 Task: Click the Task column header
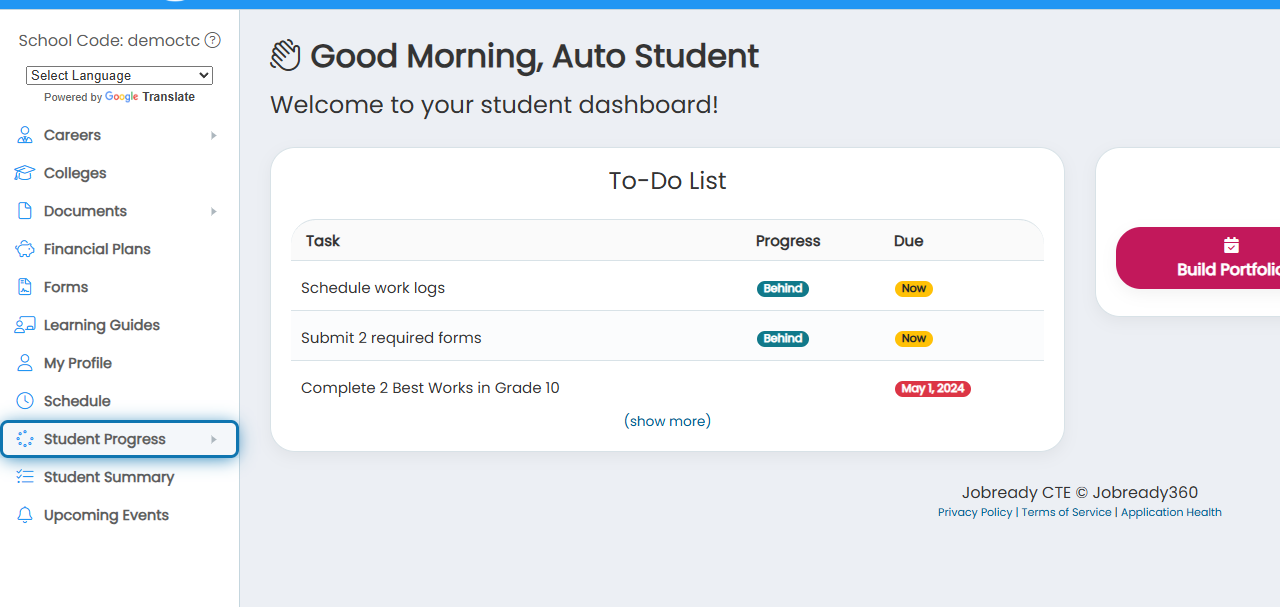click(323, 241)
